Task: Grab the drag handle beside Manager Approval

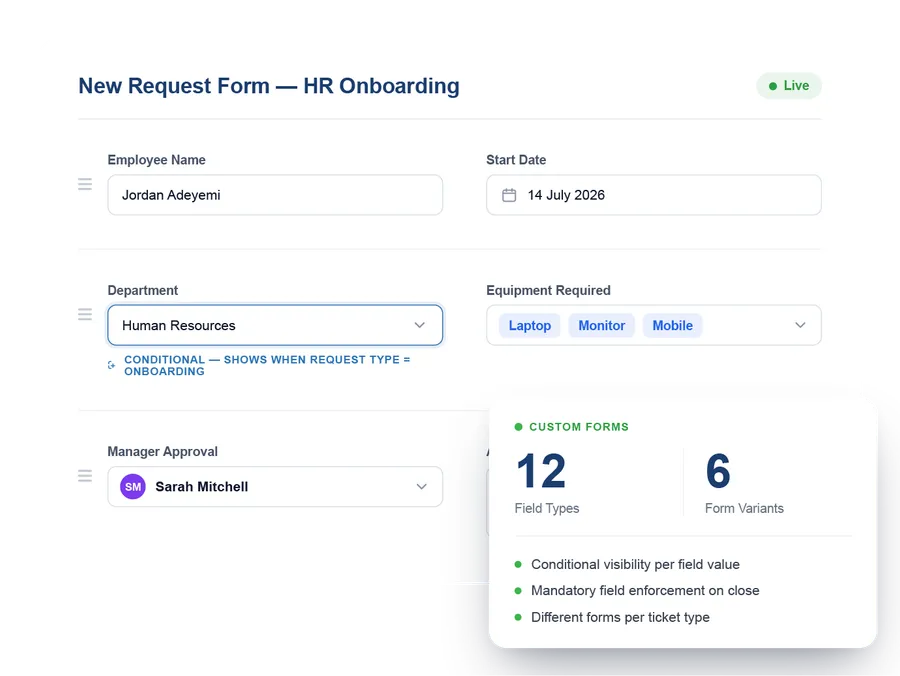Action: (x=85, y=476)
